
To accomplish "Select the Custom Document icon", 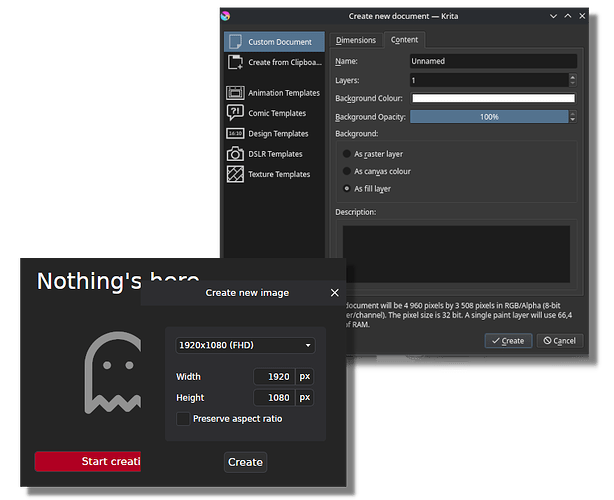I will (235, 42).
